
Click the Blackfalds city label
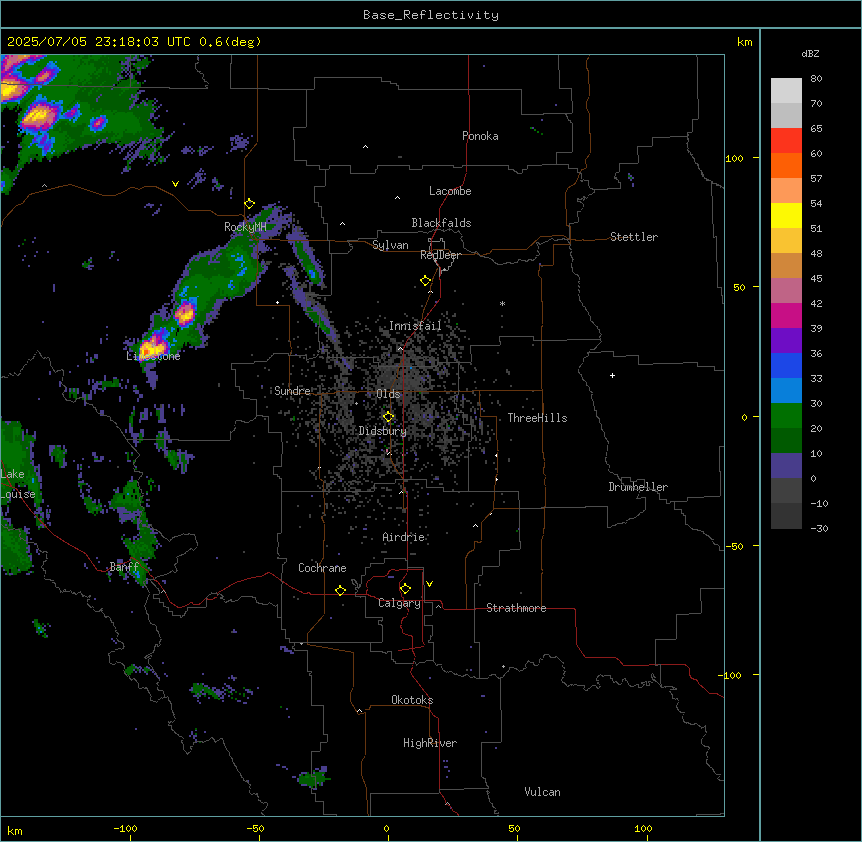click(441, 223)
